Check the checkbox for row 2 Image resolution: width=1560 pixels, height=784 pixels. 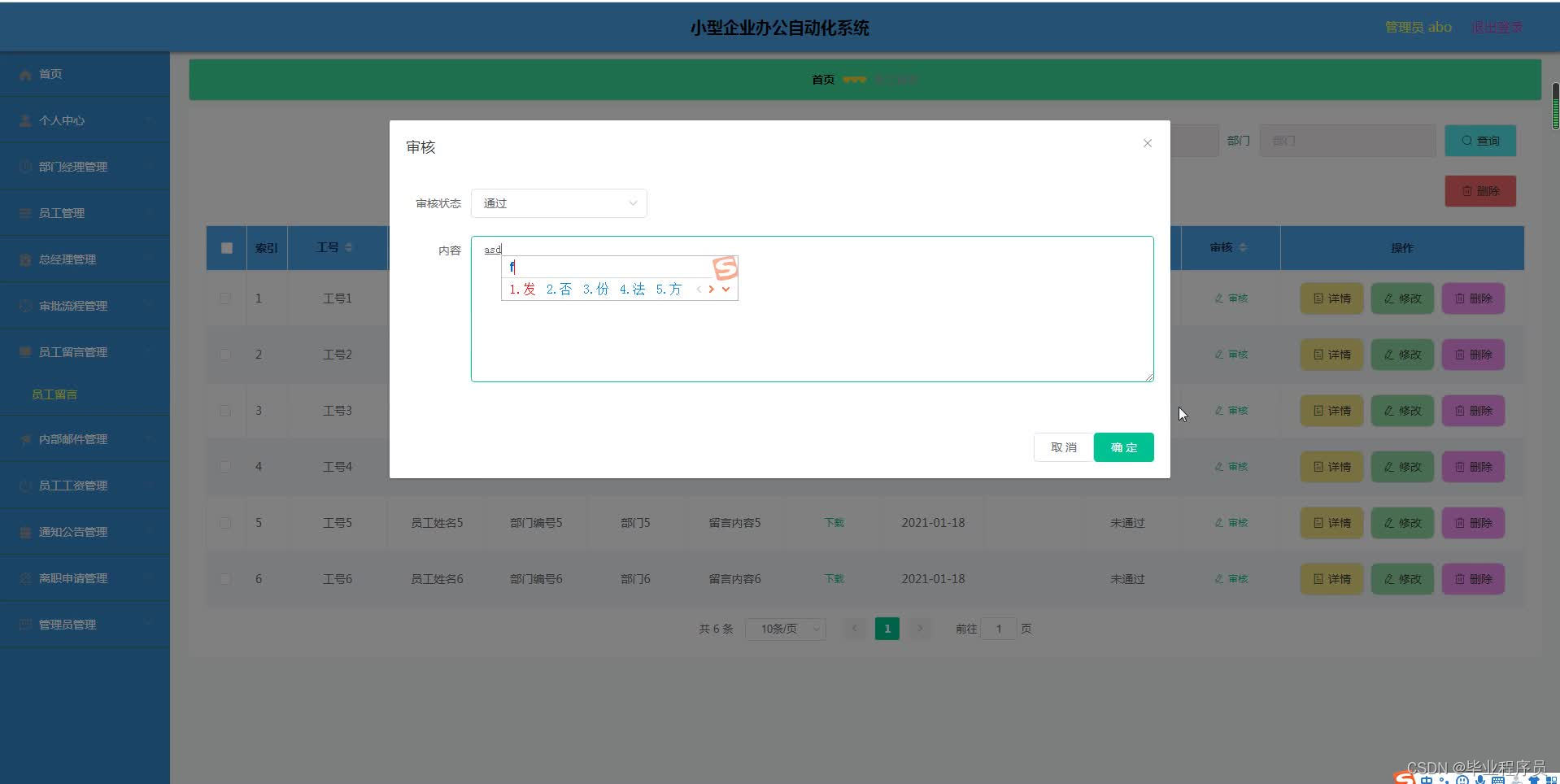(x=225, y=355)
